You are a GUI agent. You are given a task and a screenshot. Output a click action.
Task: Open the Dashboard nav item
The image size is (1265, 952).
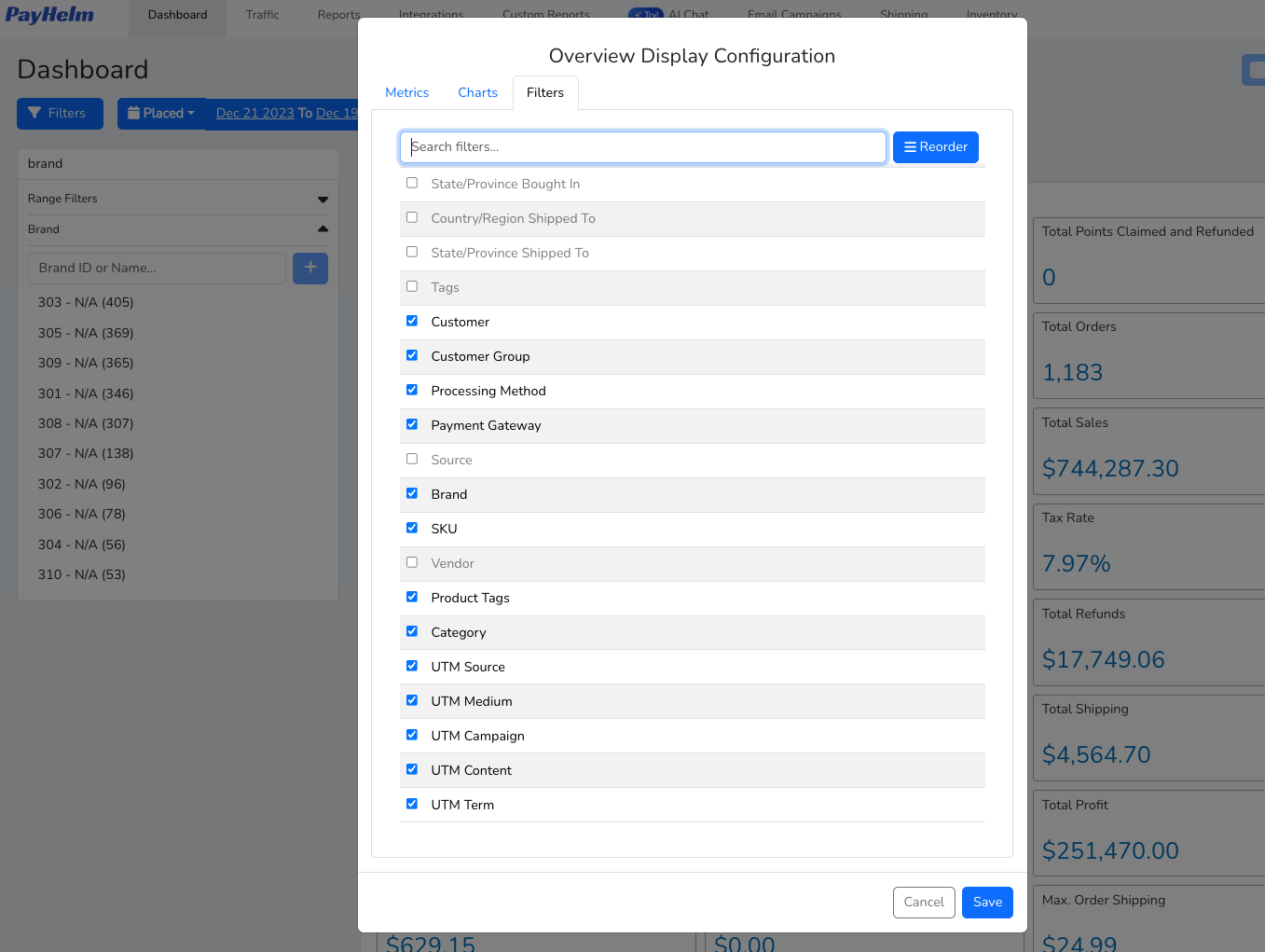click(x=178, y=15)
